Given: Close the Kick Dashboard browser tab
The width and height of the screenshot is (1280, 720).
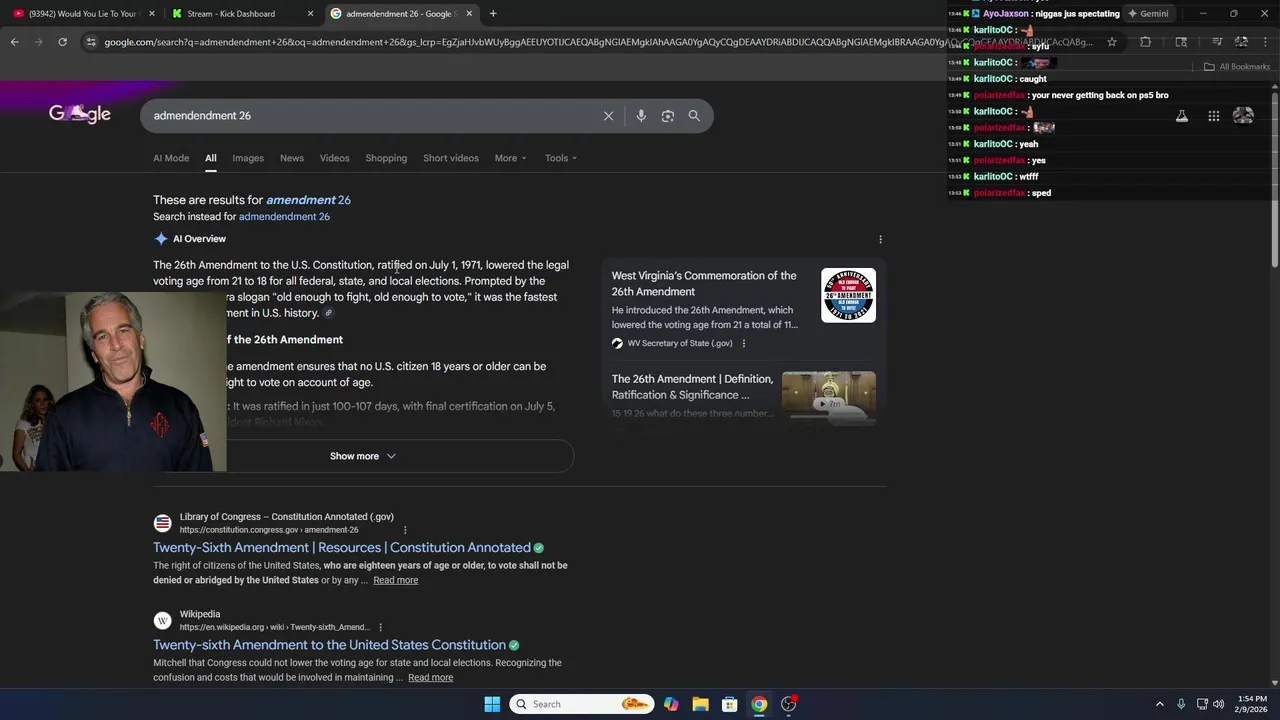Looking at the screenshot, I should [310, 14].
